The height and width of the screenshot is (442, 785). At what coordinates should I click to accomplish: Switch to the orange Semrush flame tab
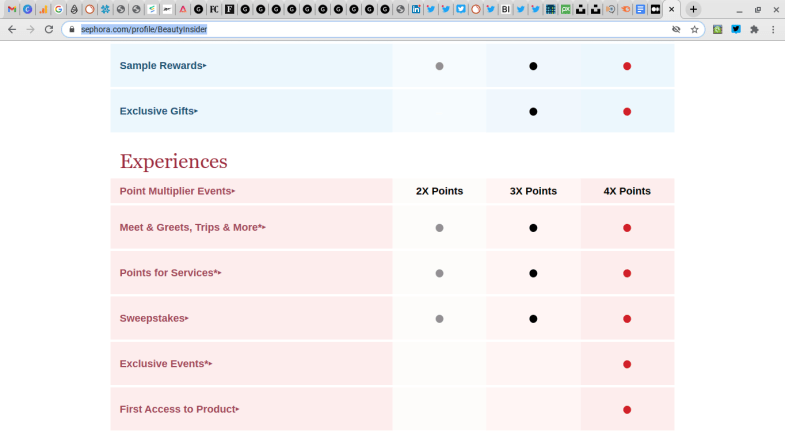click(x=625, y=9)
